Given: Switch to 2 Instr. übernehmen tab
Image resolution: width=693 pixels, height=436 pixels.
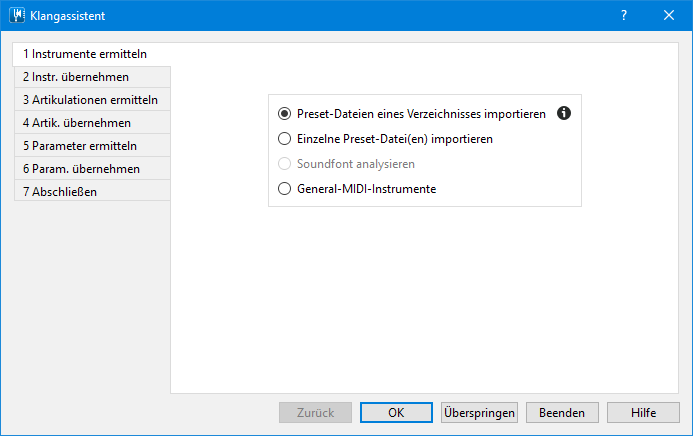Looking at the screenshot, I should [x=92, y=77].
